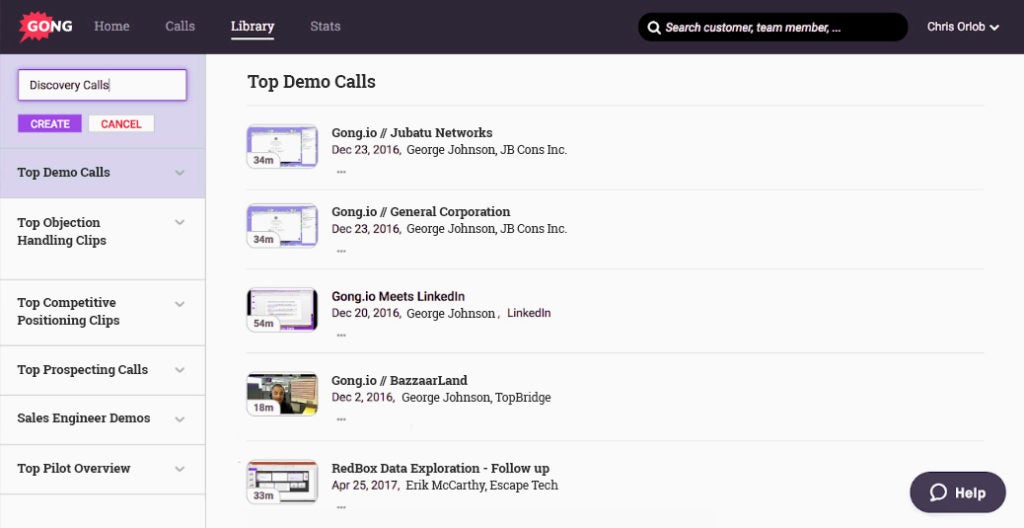Expand the Top Pilot Overview chevron
The width and height of the screenshot is (1024, 528).
click(180, 469)
